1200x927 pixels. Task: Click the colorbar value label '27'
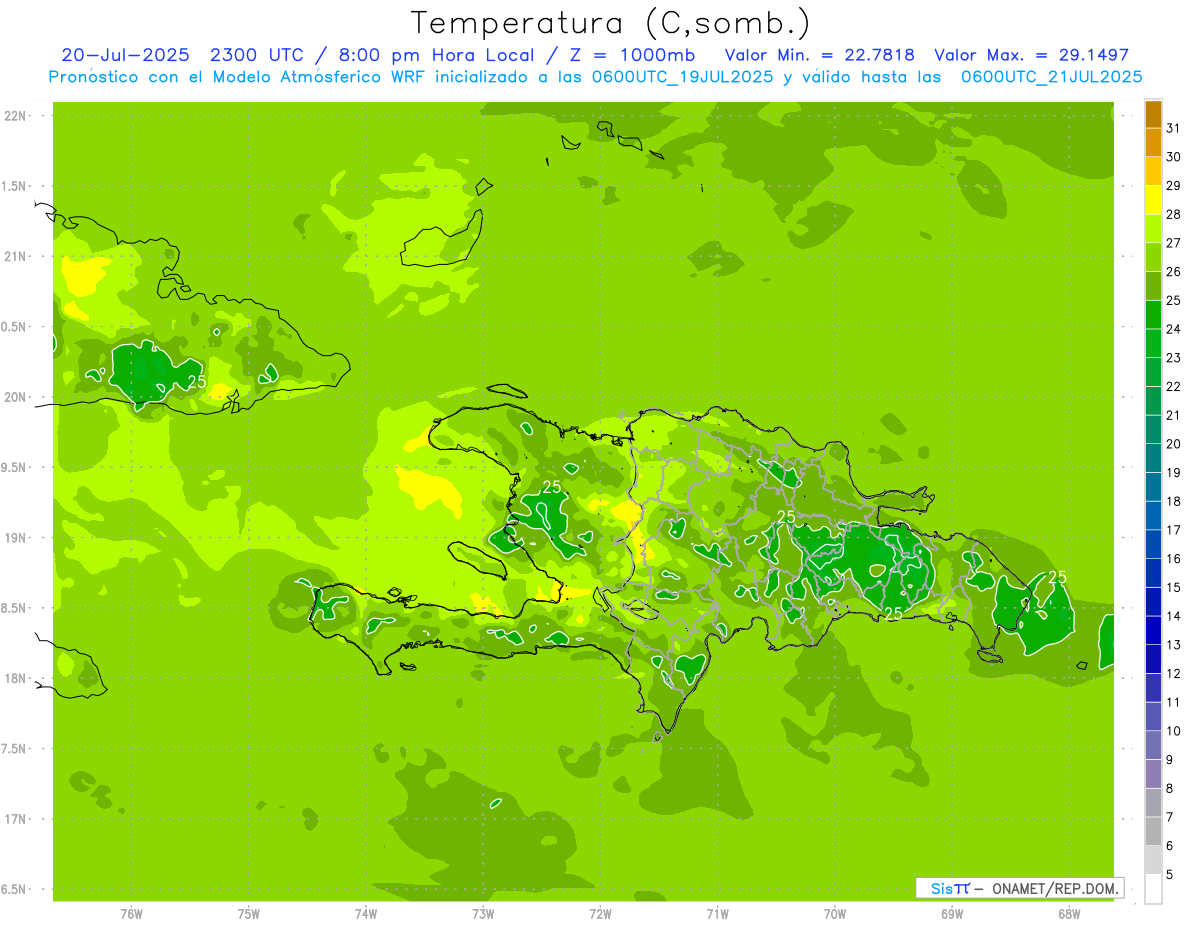[x=1174, y=243]
